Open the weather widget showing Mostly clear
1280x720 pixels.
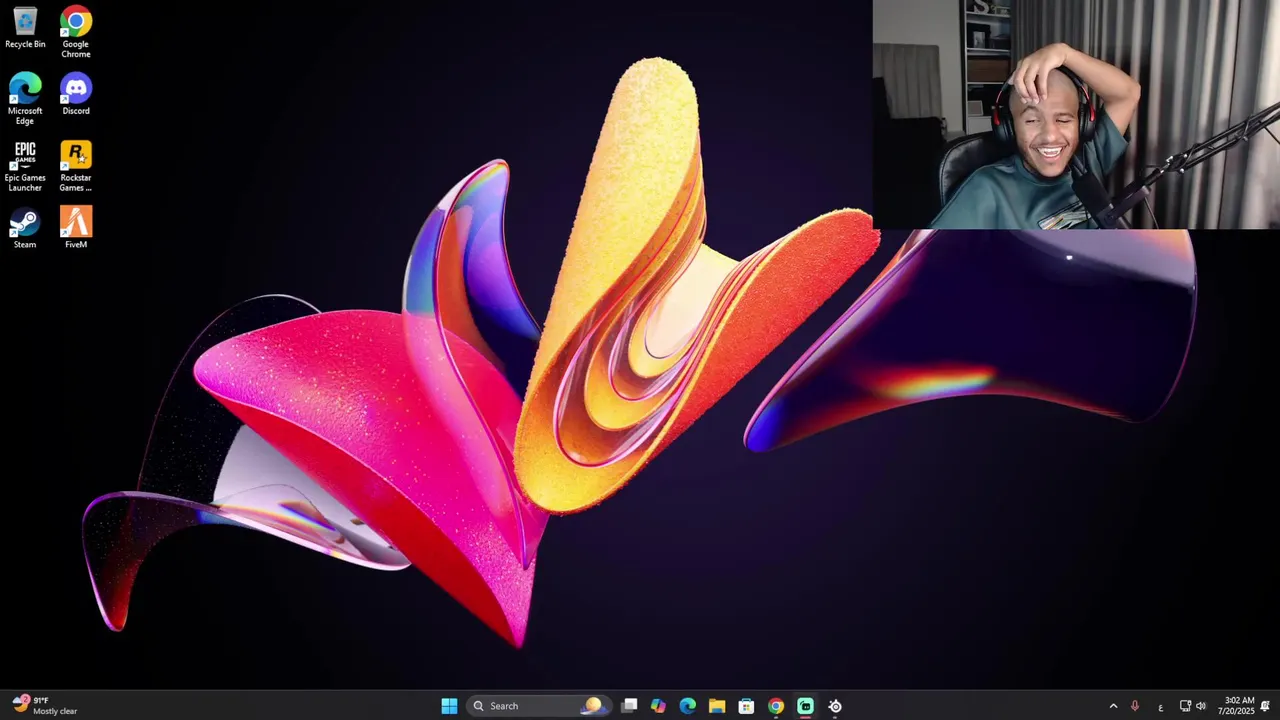[45, 706]
